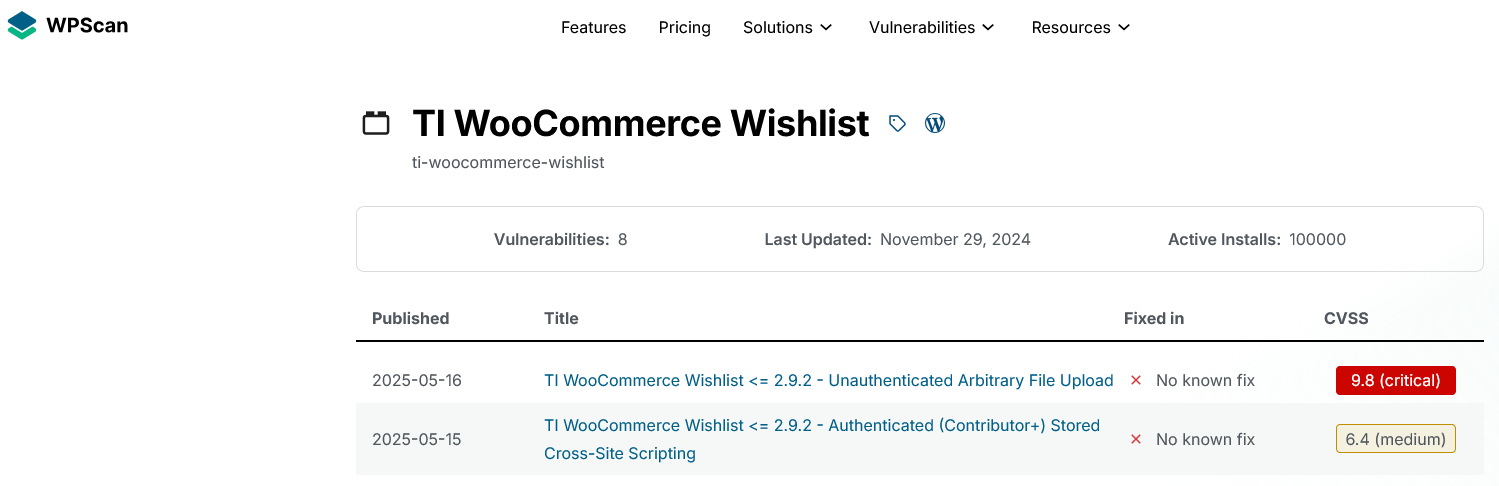Click the plugin box icon beside title
Image resolution: width=1499 pixels, height=486 pixels.
375,123
